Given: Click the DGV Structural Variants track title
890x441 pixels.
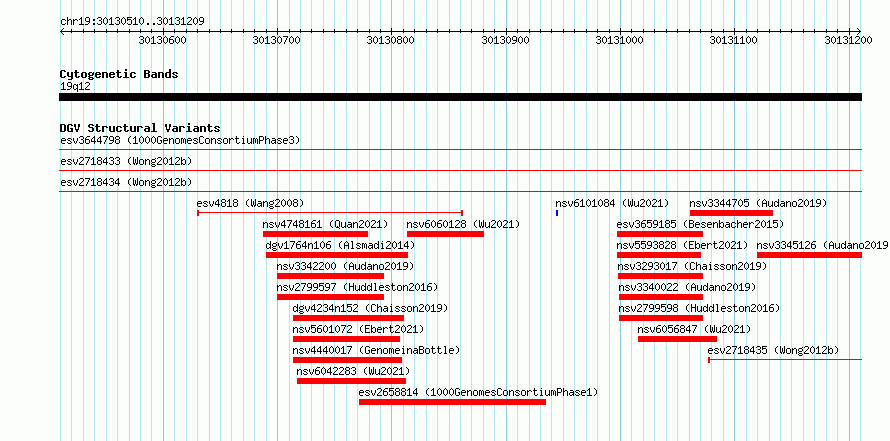Looking at the screenshot, I should click(140, 128).
